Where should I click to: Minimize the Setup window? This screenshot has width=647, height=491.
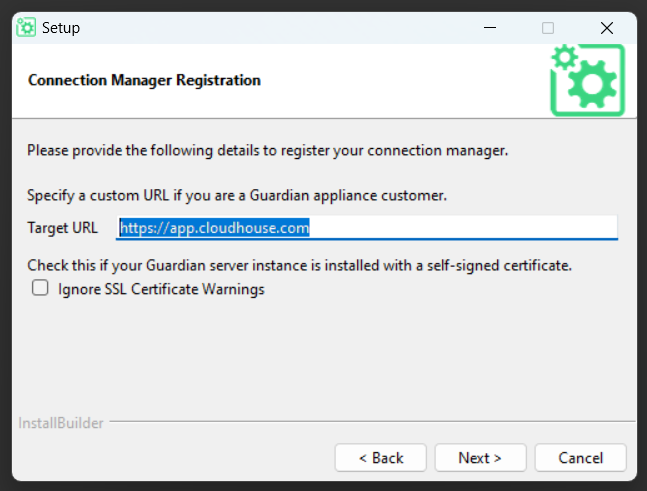[490, 28]
